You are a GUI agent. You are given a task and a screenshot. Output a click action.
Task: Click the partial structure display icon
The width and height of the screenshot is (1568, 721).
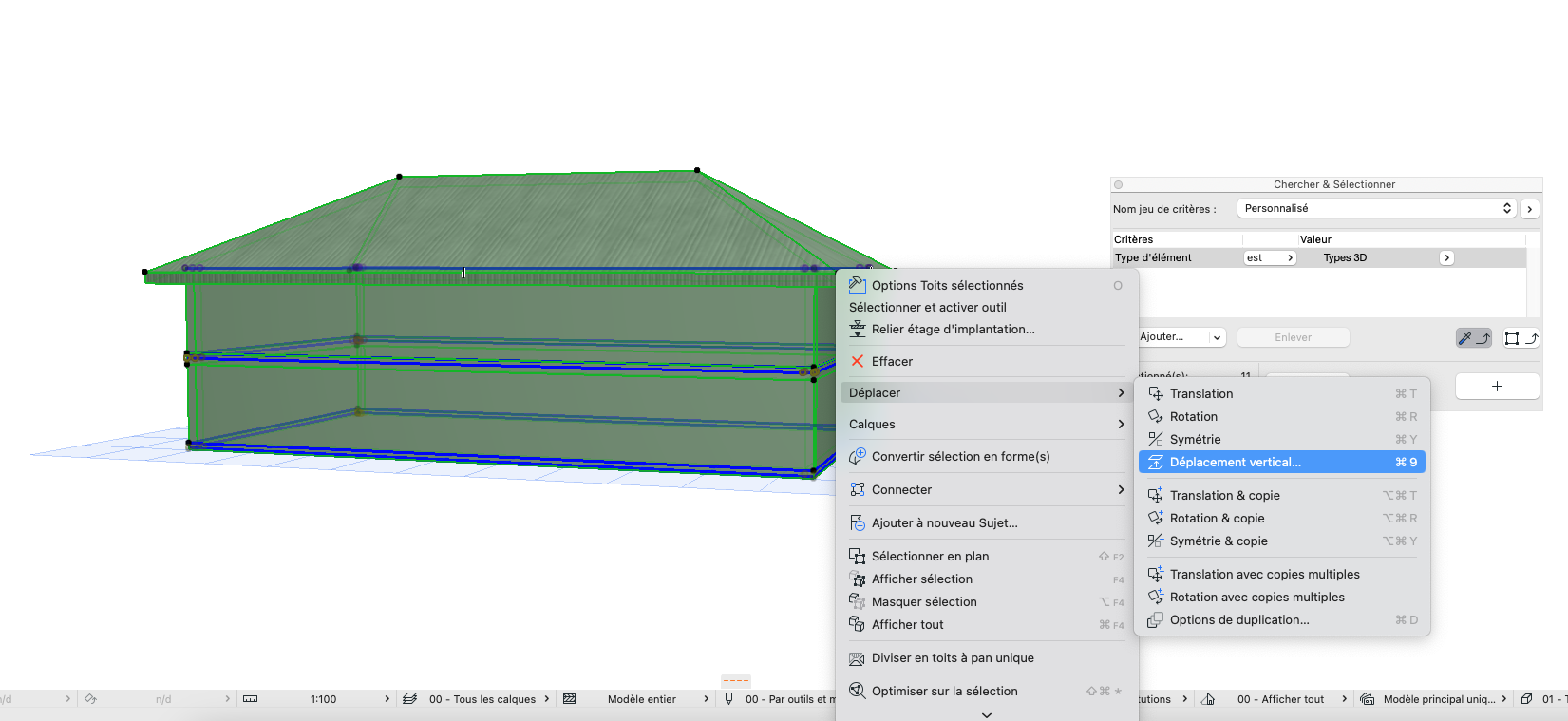570,699
